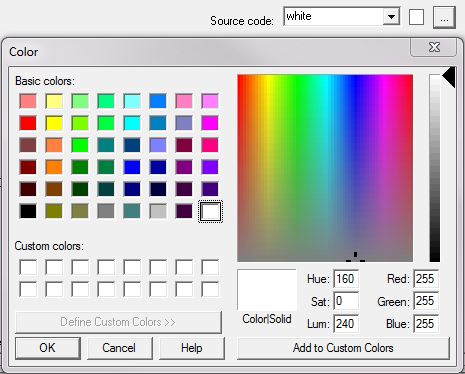Select the white basic color swatch
The image size is (465, 374).
tap(210, 211)
